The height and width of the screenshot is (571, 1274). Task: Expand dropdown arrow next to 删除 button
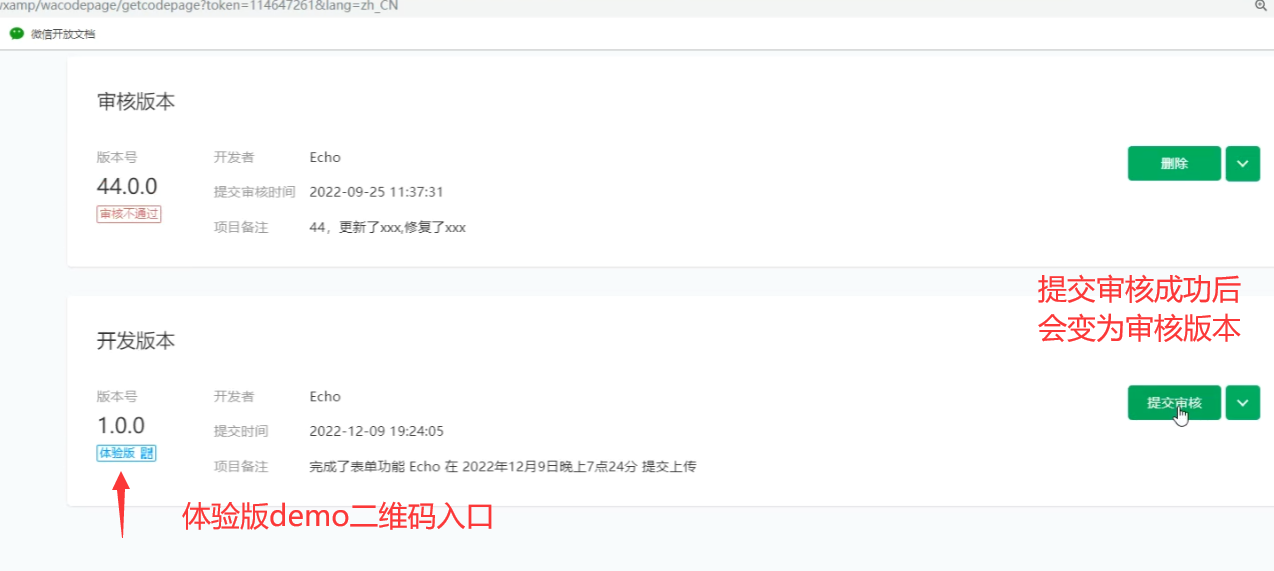1243,164
